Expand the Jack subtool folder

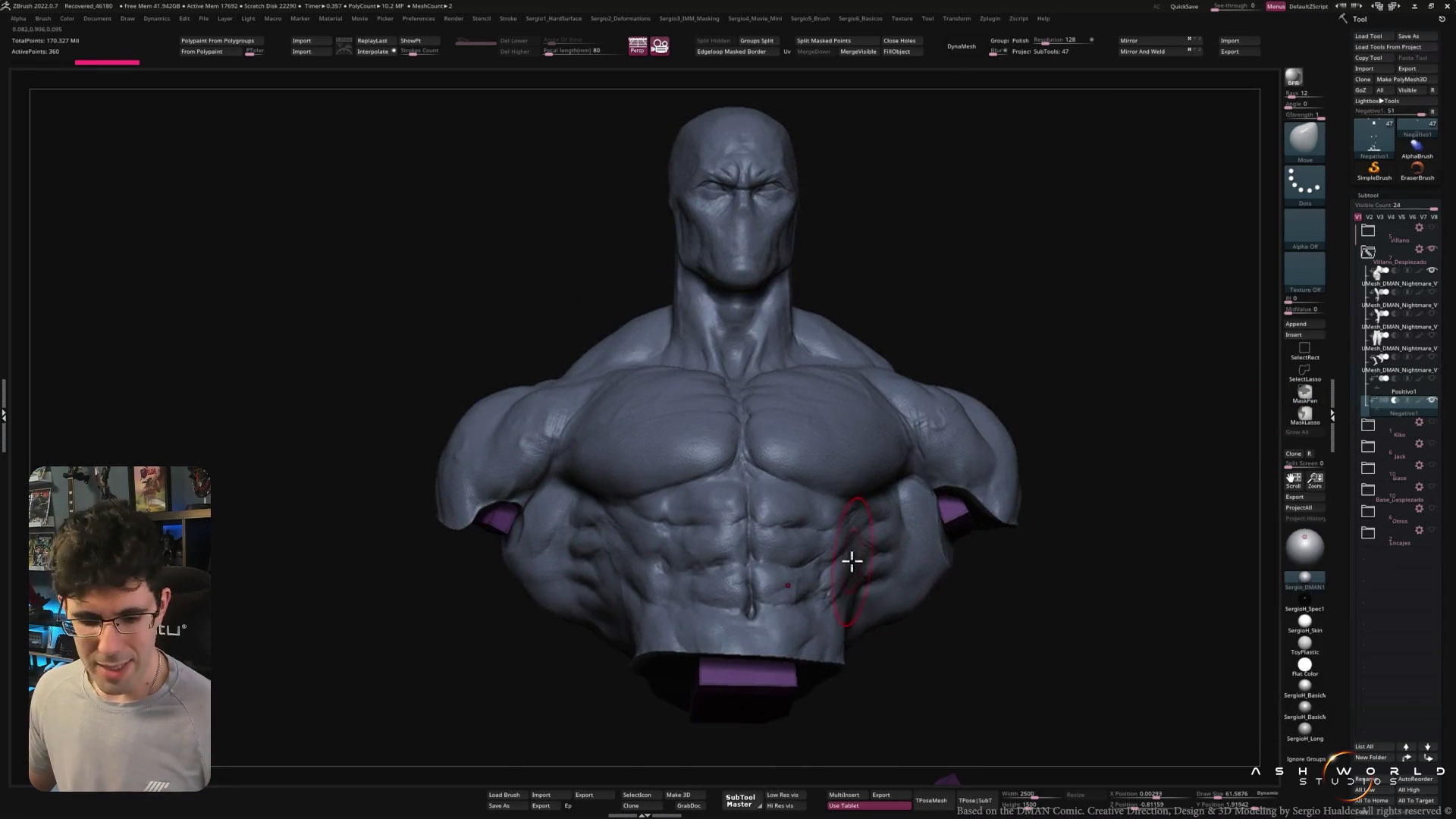point(1368,446)
